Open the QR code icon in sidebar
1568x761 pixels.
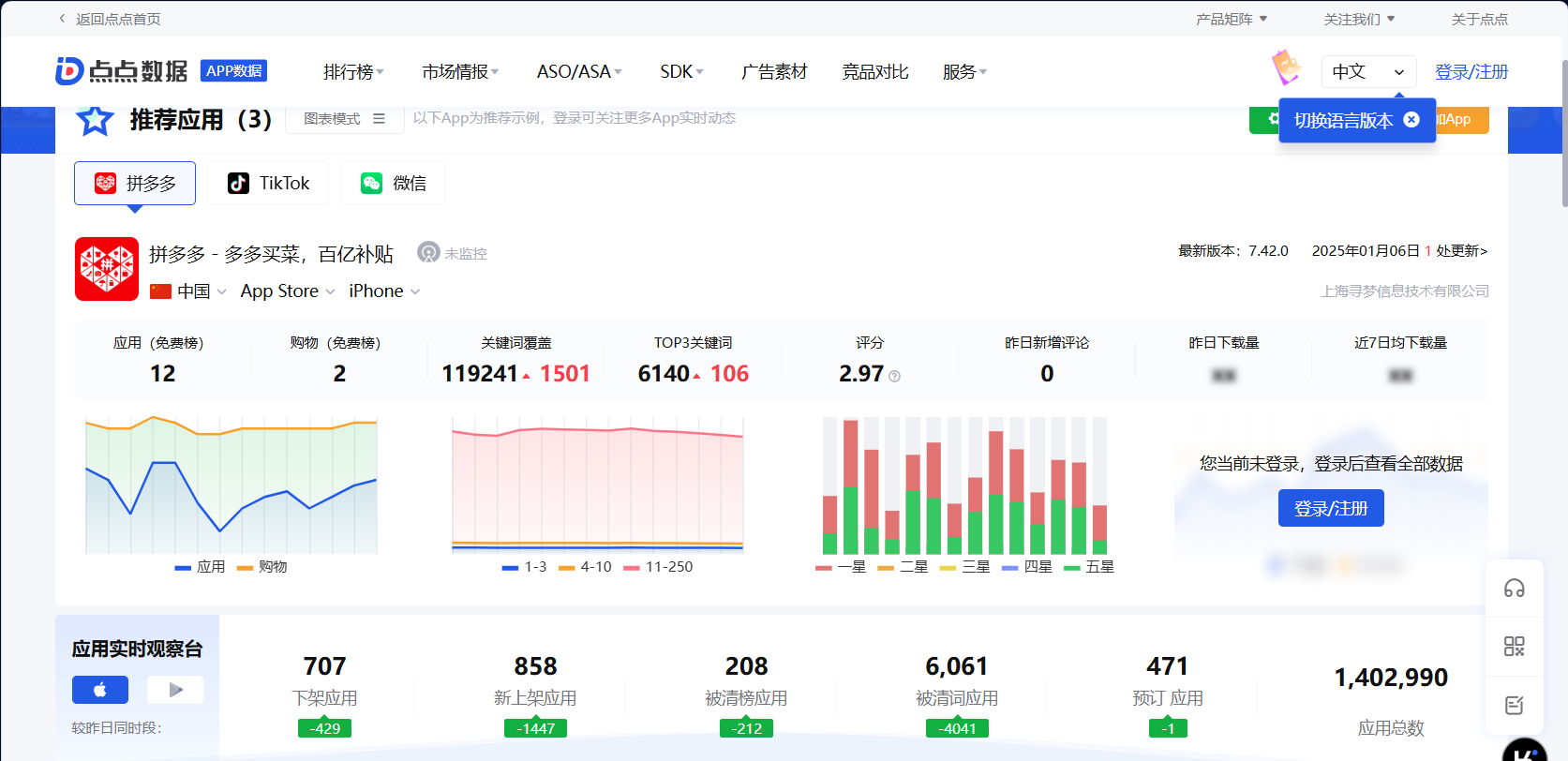1515,647
